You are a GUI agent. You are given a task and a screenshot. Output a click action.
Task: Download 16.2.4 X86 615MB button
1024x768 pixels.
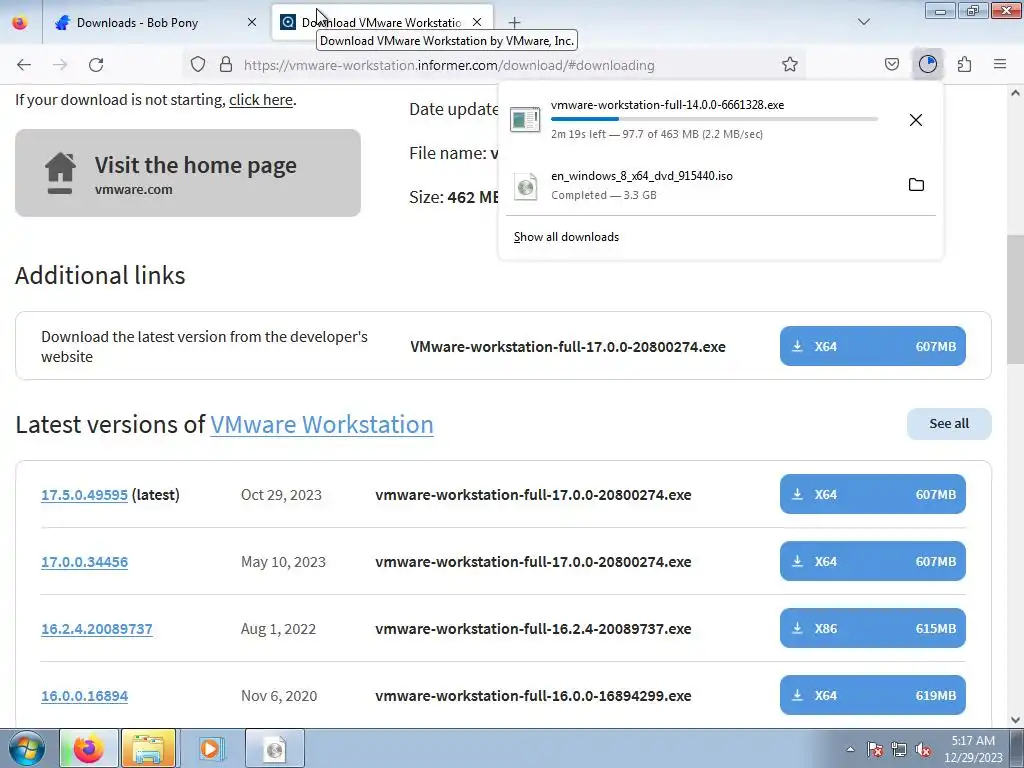pos(872,628)
